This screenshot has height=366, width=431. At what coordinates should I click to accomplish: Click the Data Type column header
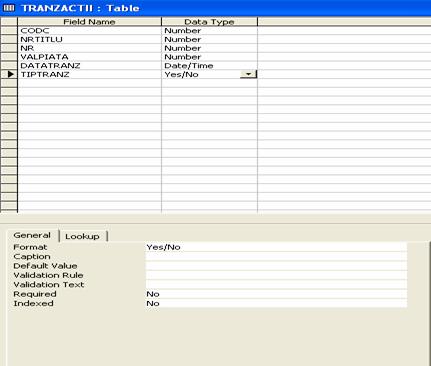209,22
